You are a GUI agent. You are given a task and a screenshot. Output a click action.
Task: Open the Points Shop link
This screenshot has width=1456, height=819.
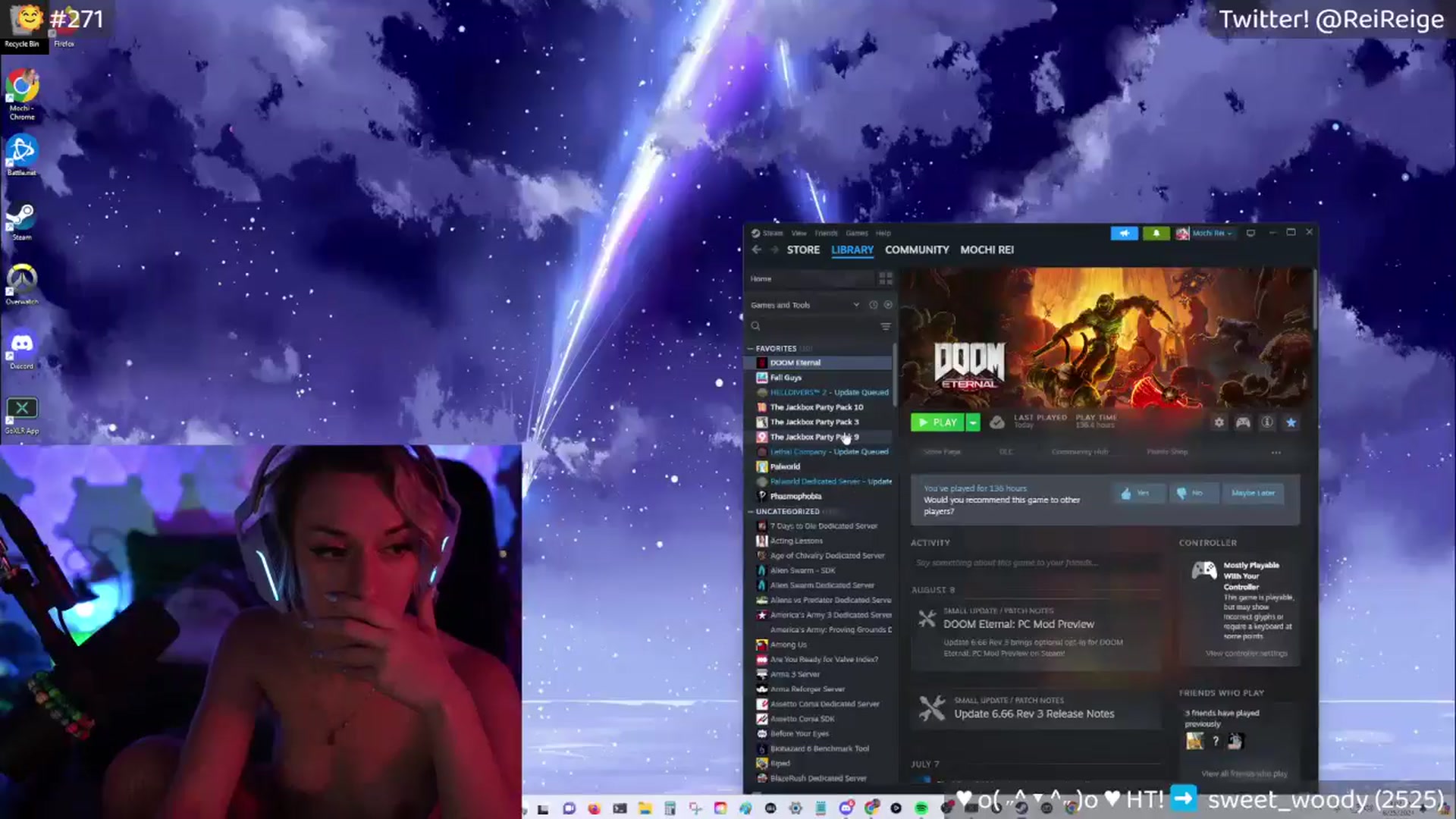pyautogui.click(x=1167, y=452)
